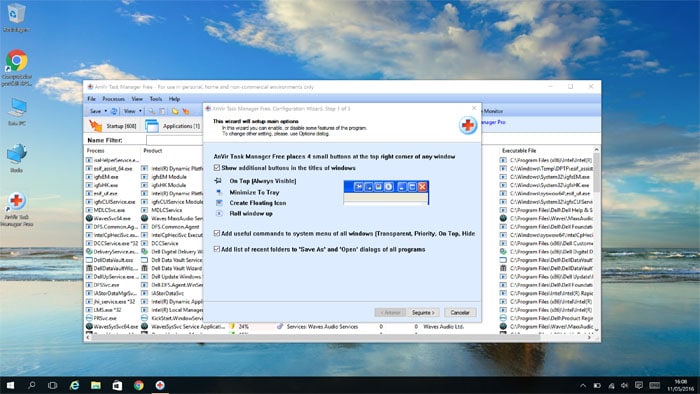Toggle Add list of recent folders checkbox
Image resolution: width=700 pixels, height=394 pixels.
217,249
